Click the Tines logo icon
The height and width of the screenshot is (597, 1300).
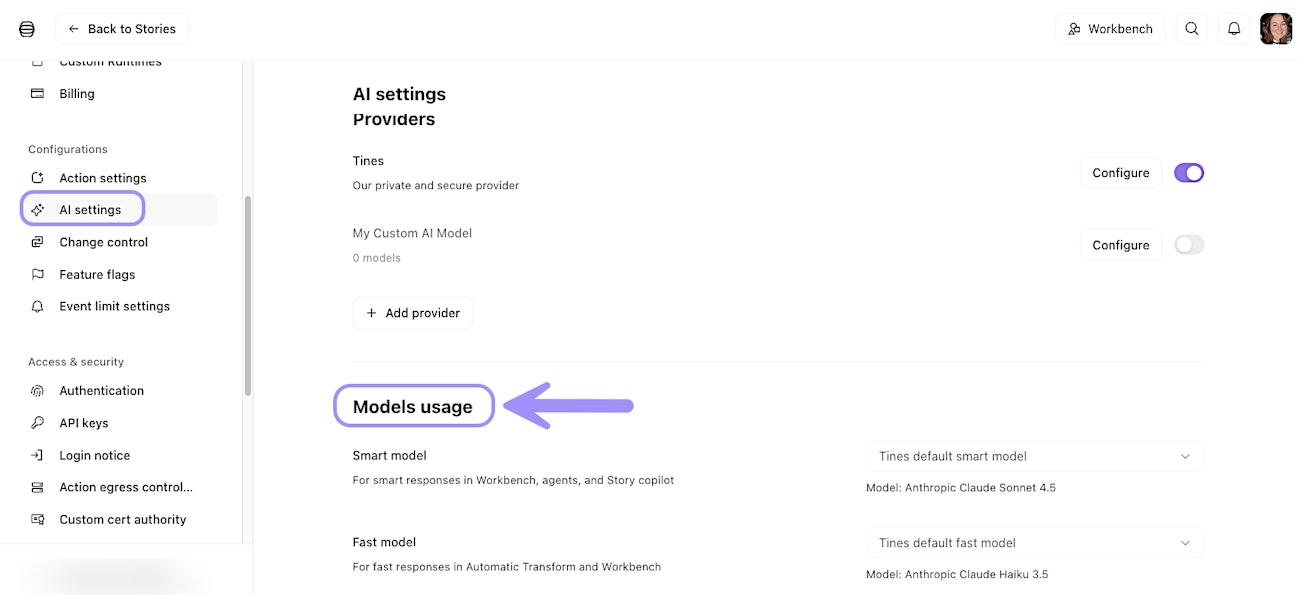pyautogui.click(x=27, y=29)
